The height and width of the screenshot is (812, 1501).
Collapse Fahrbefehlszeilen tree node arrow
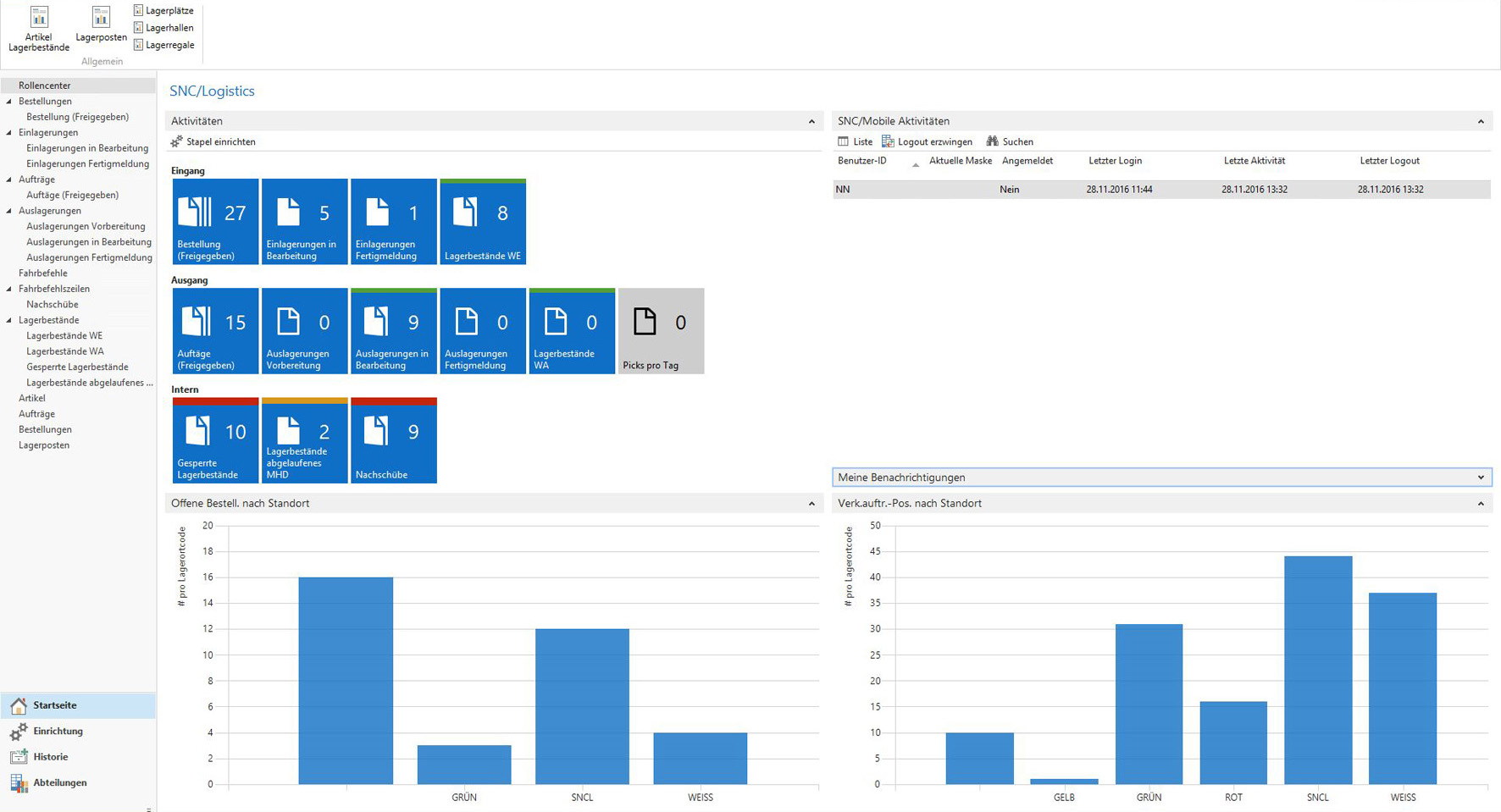9,289
